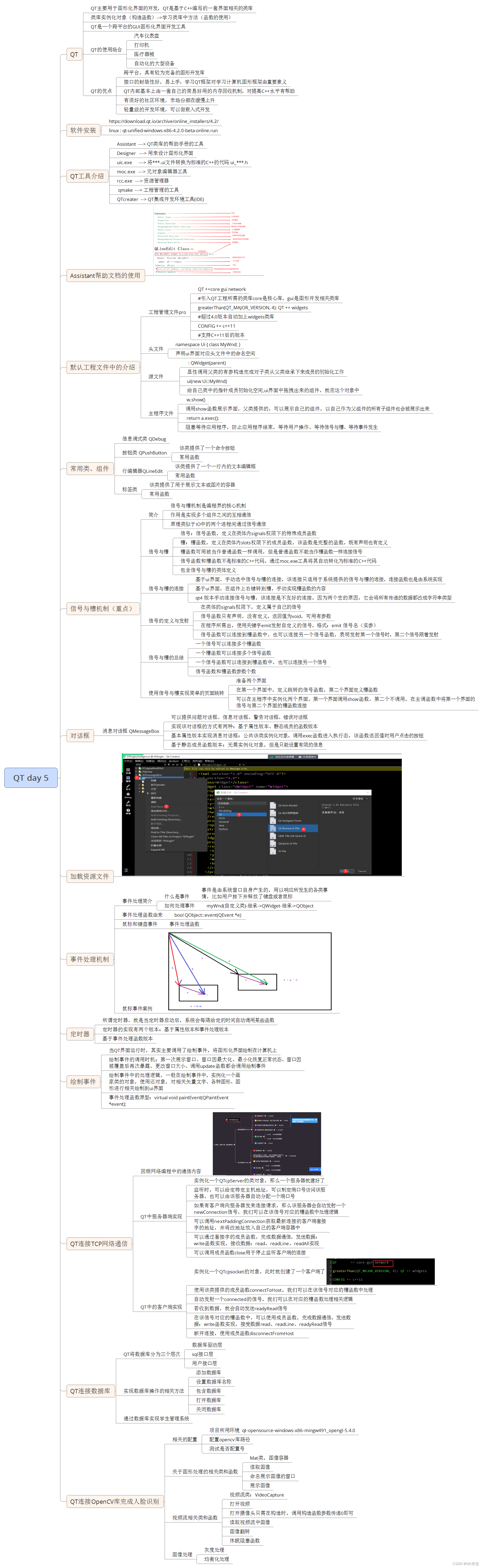Click the "标签类" node
Screen dimensions: 483x1568
[x=130, y=489]
